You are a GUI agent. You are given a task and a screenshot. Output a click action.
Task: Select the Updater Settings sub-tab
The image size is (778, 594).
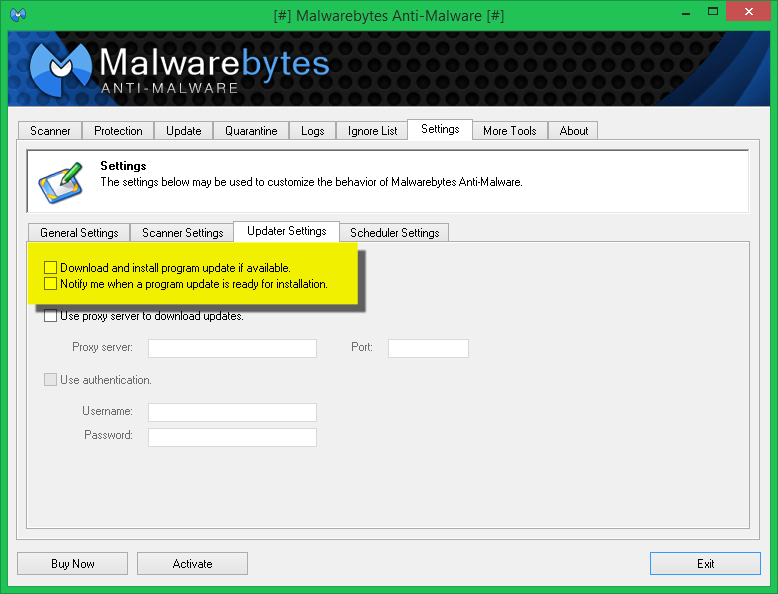tap(286, 231)
